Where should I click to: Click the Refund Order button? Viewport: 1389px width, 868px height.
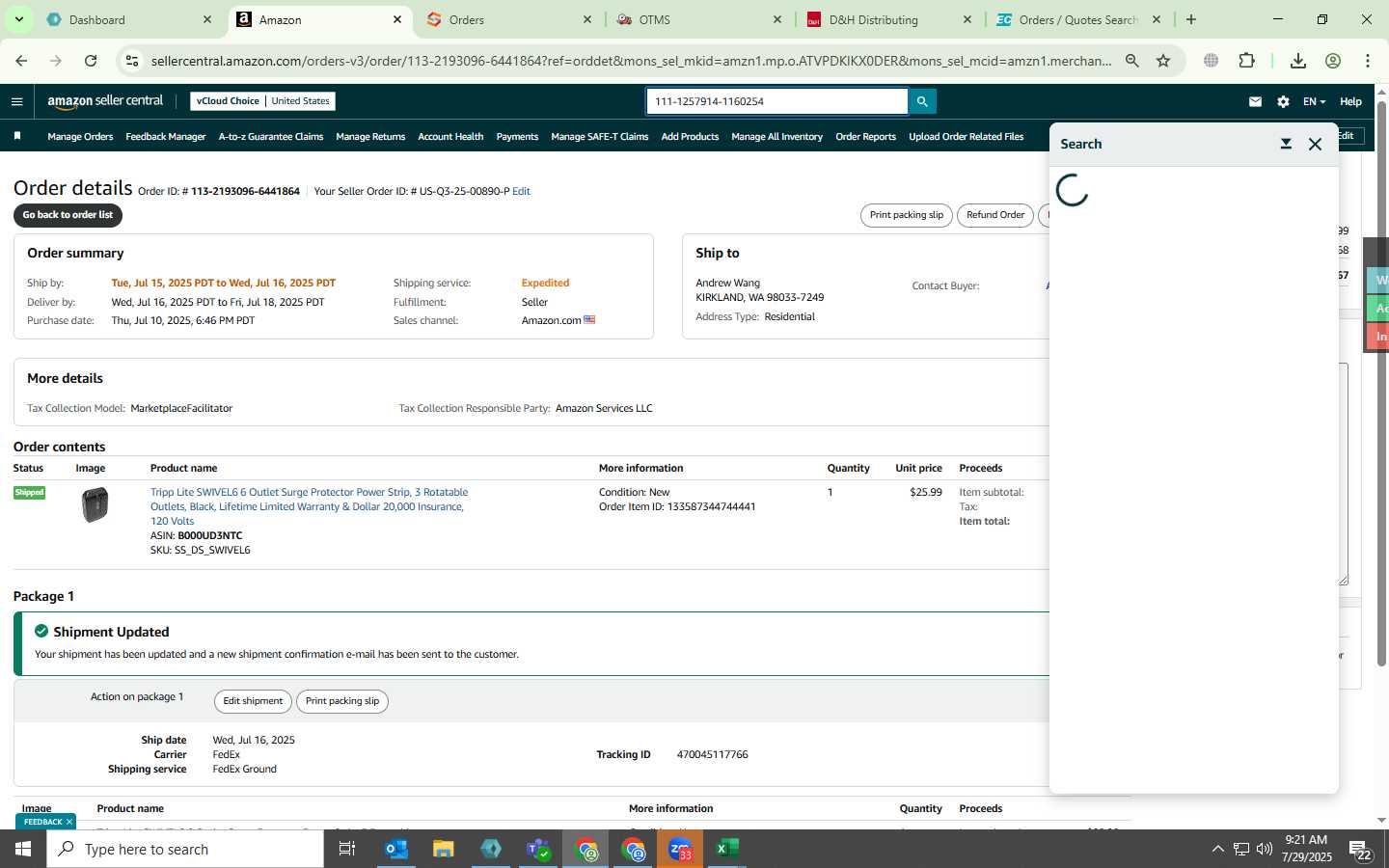[x=995, y=215]
